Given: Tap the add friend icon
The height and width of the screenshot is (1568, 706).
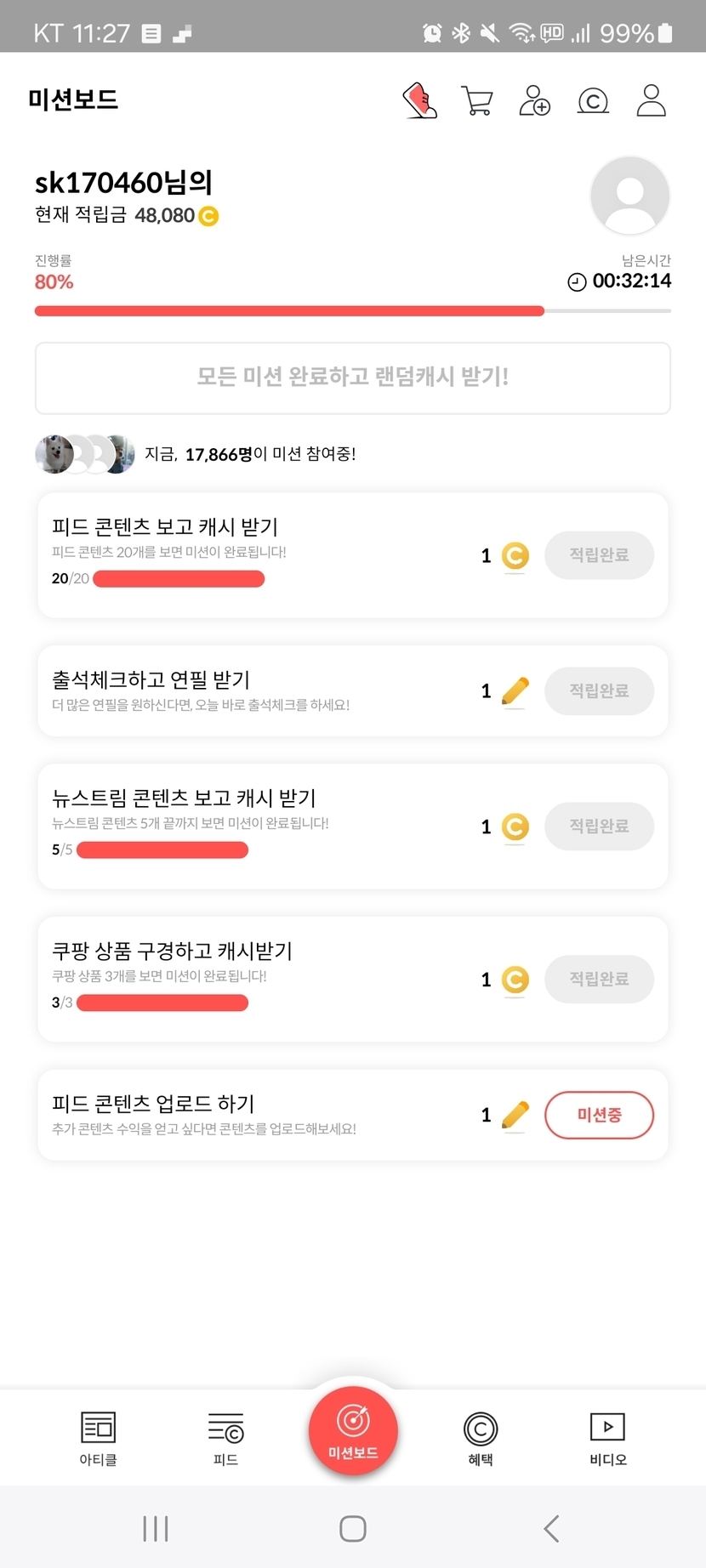Looking at the screenshot, I should 534,100.
